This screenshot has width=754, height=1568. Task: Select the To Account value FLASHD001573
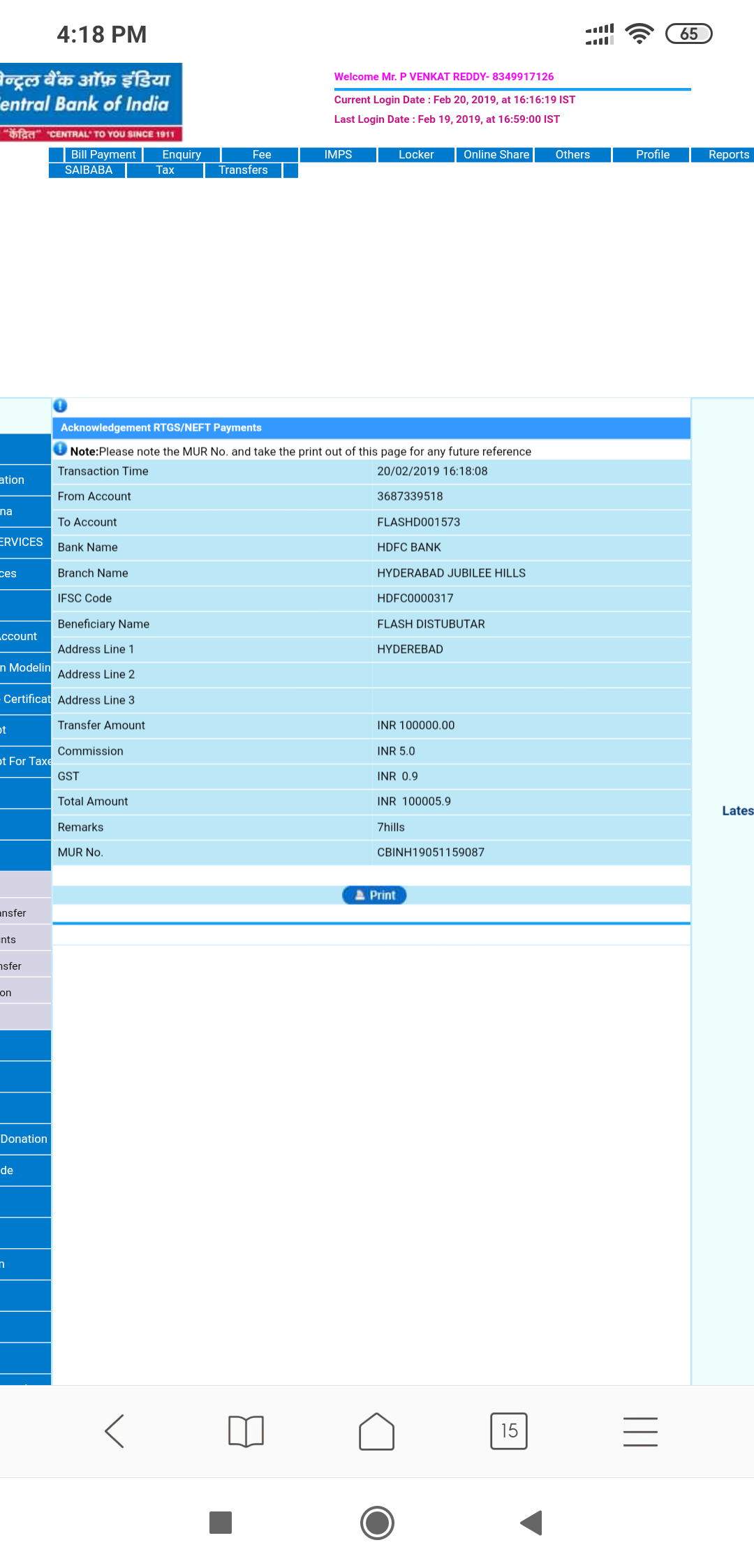418,522
